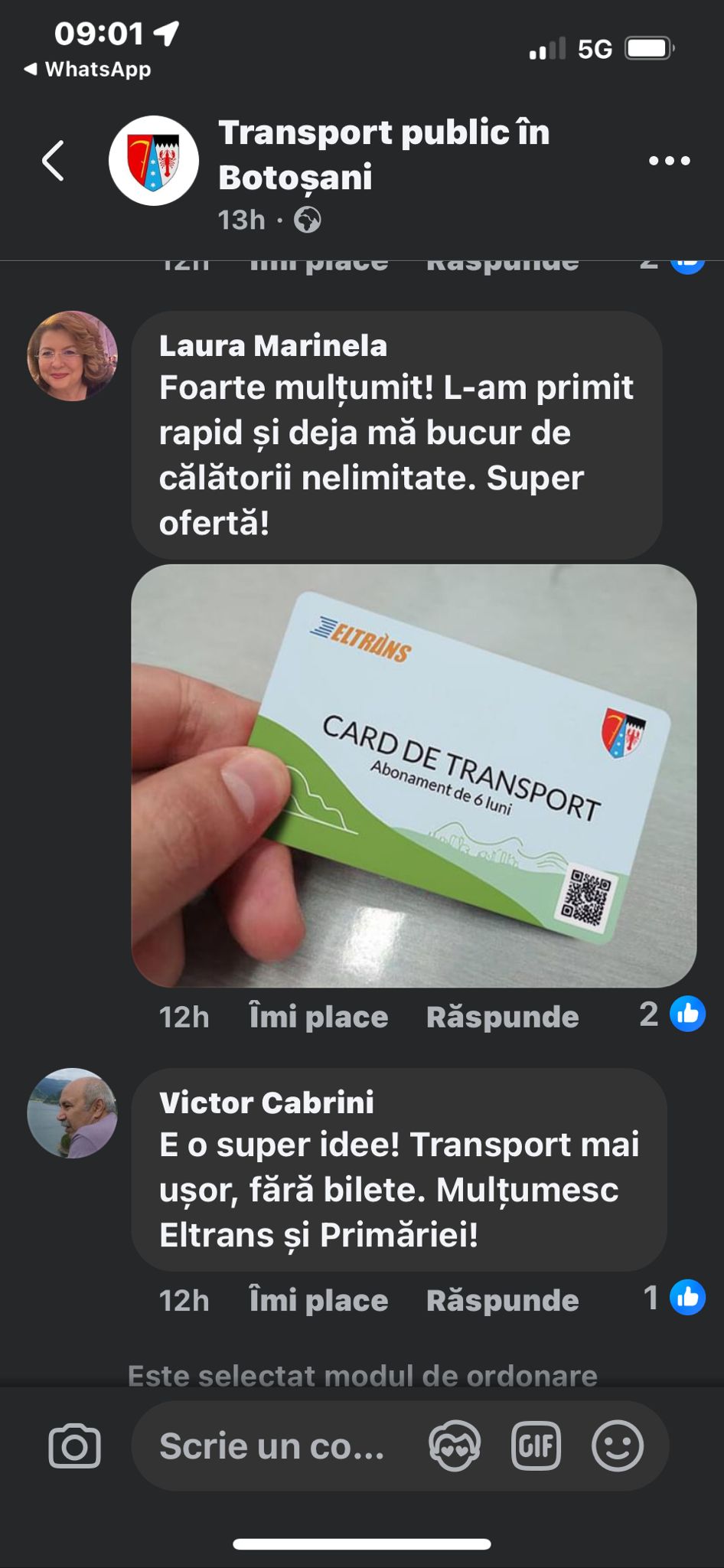
Task: View like reactions on Laura Marinela's comment
Action: [672, 1014]
